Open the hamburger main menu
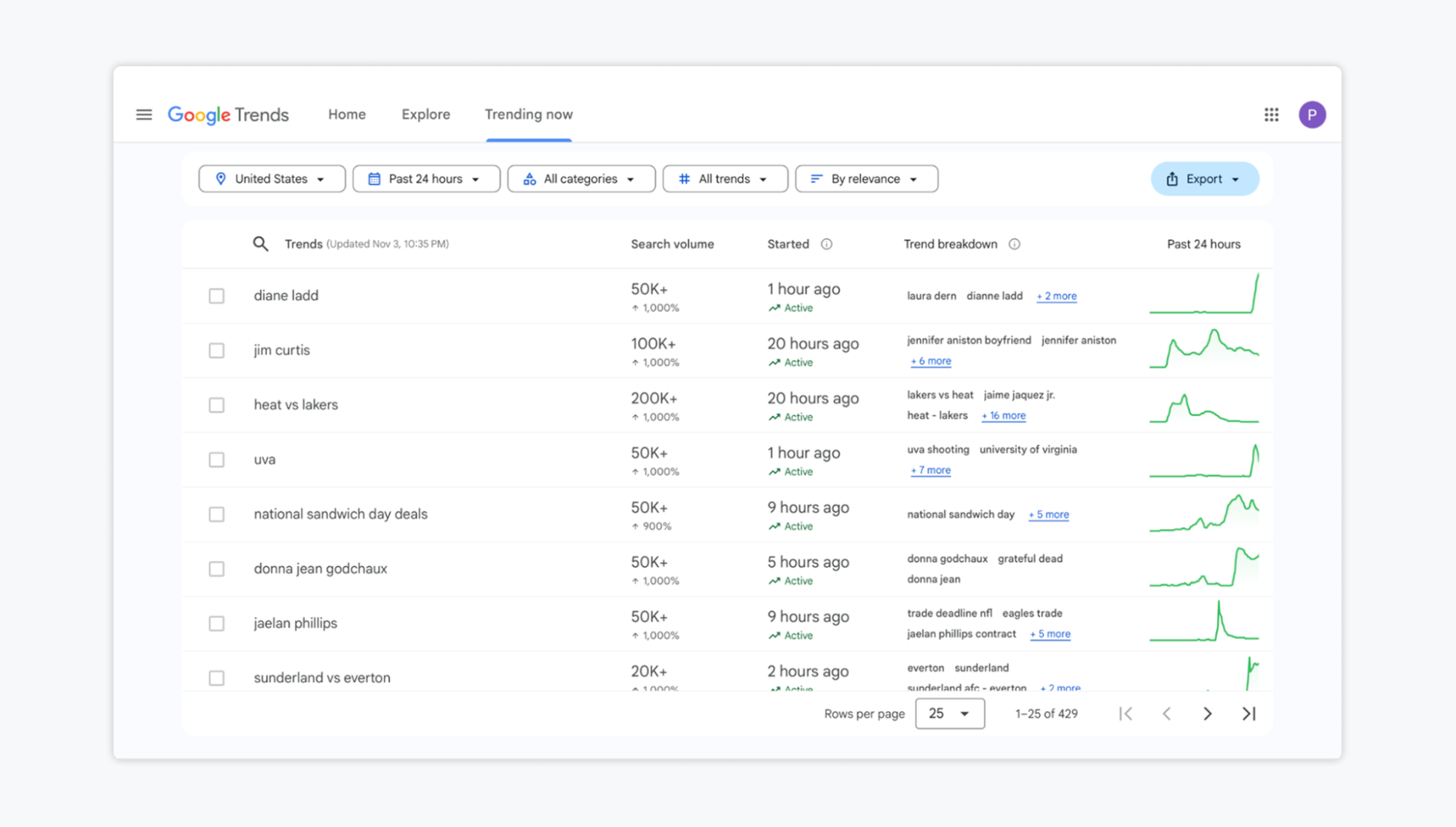The height and width of the screenshot is (827, 1456). pyautogui.click(x=144, y=114)
